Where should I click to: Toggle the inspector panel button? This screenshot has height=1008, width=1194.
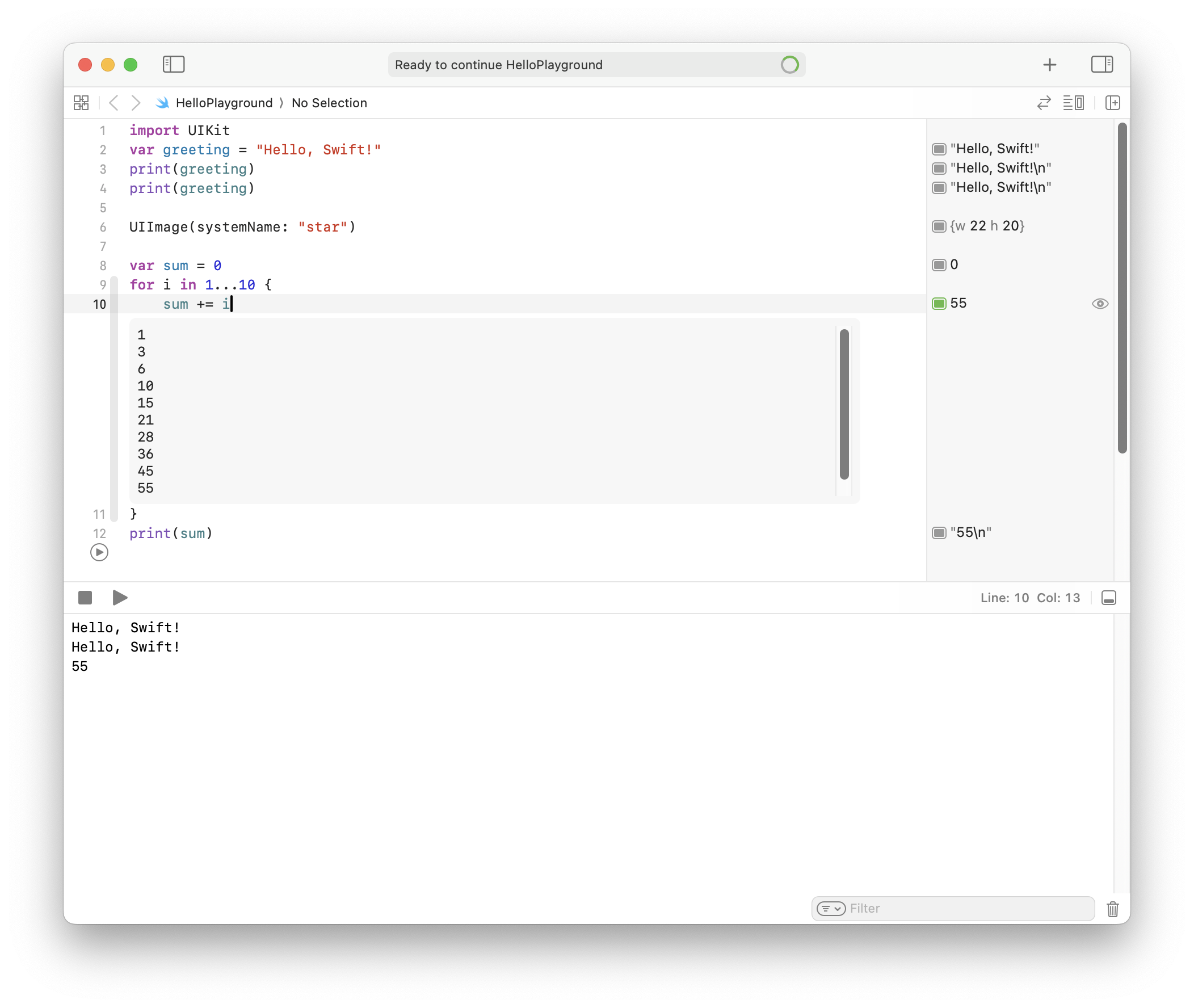point(1101,65)
